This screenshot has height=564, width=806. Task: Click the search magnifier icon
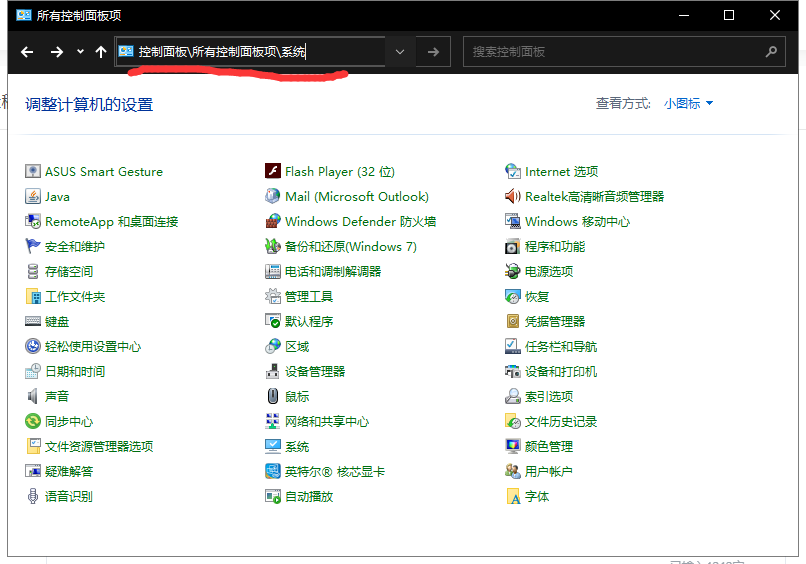click(x=771, y=51)
